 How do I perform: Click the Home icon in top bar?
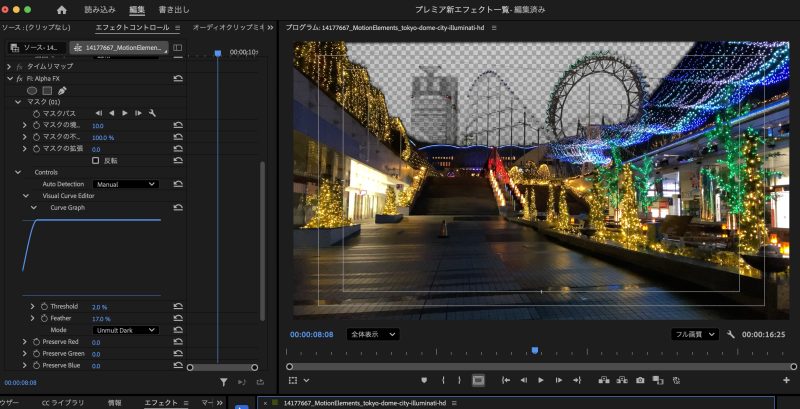[61, 9]
